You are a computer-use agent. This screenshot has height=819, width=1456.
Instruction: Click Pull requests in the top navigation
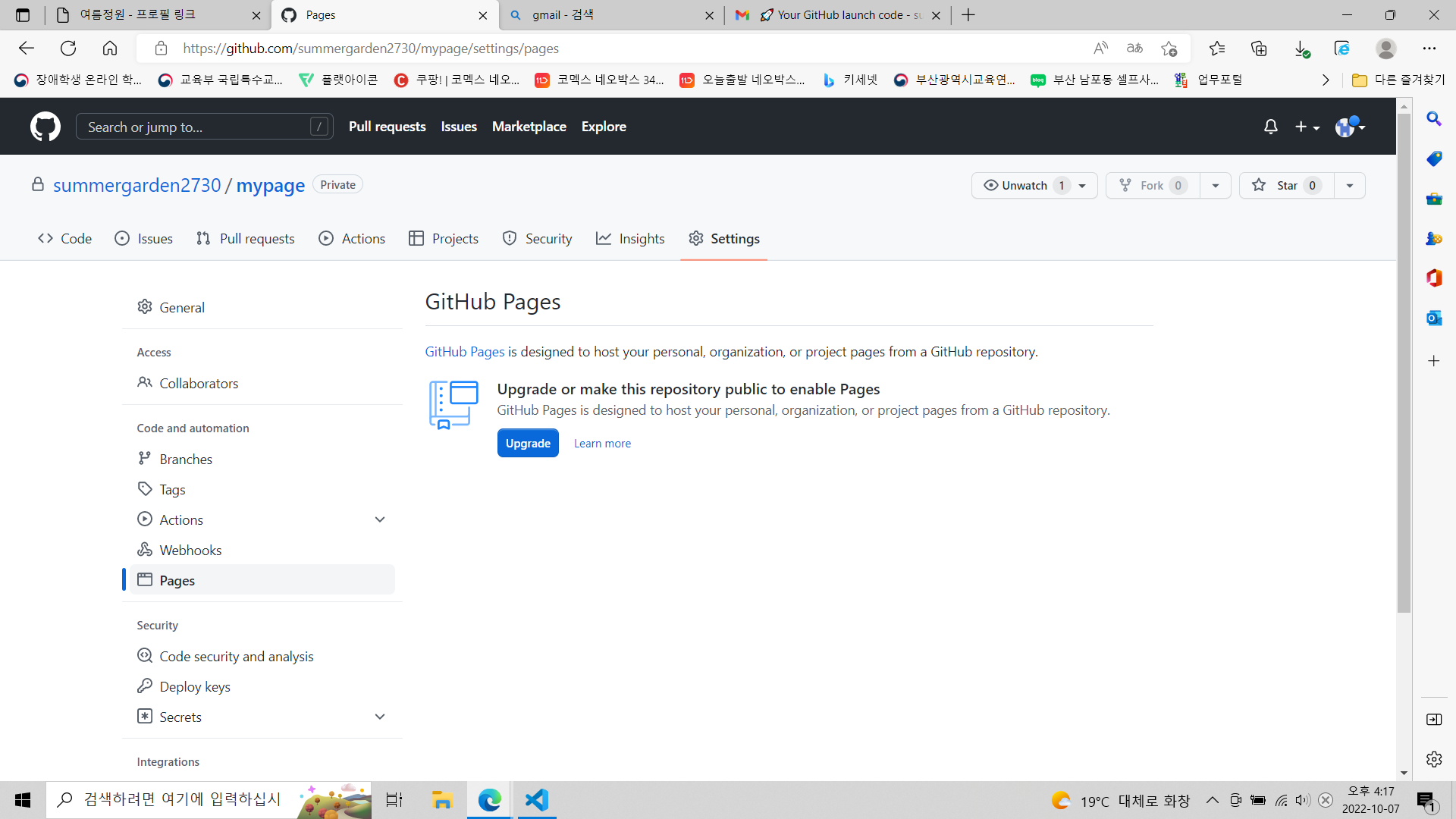pyautogui.click(x=388, y=127)
